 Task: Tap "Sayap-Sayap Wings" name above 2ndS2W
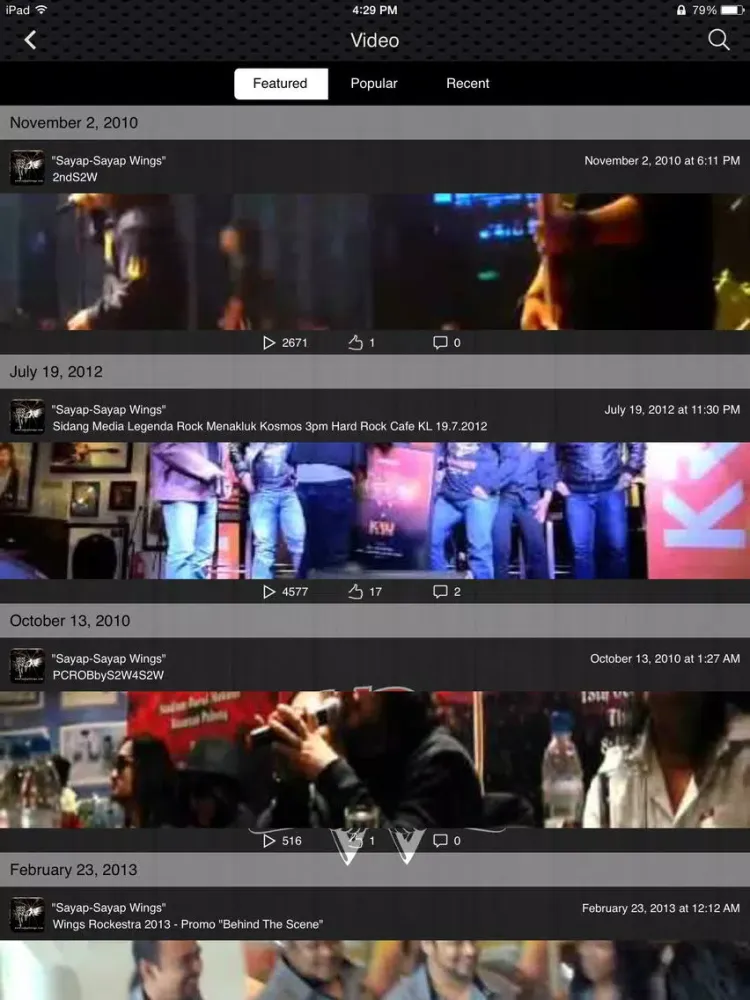[108, 161]
